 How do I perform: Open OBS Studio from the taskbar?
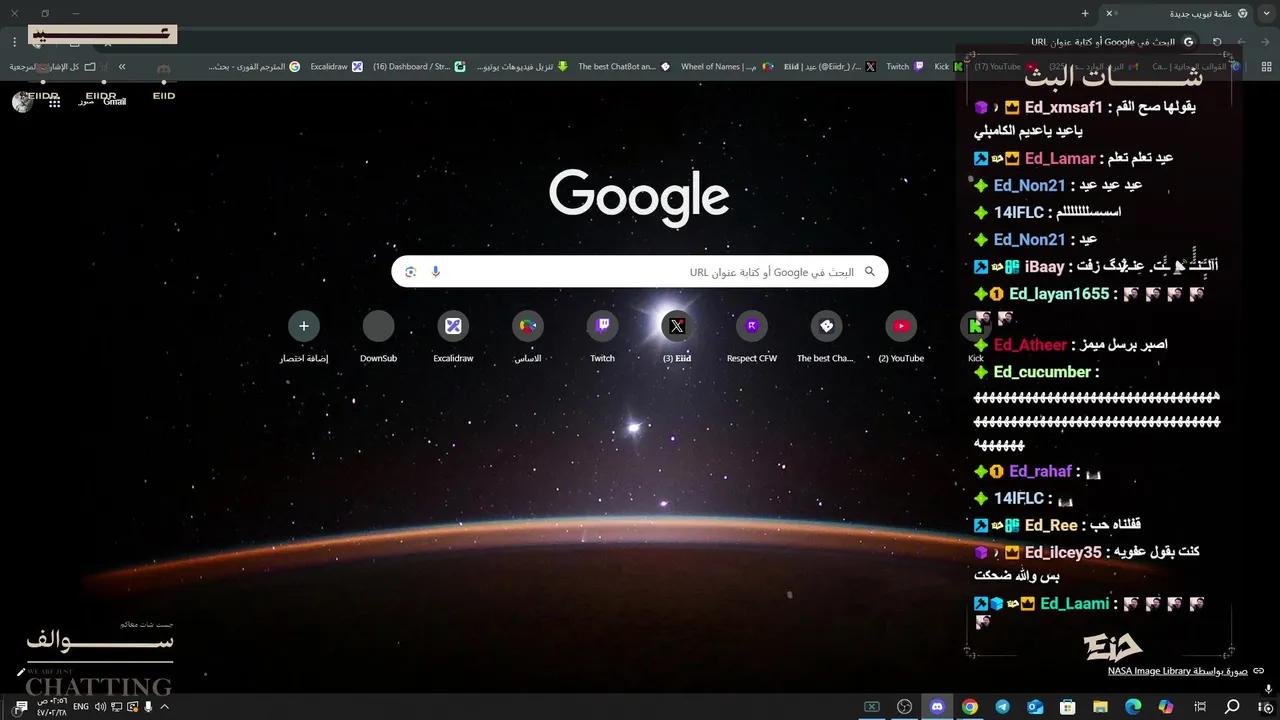click(x=905, y=707)
